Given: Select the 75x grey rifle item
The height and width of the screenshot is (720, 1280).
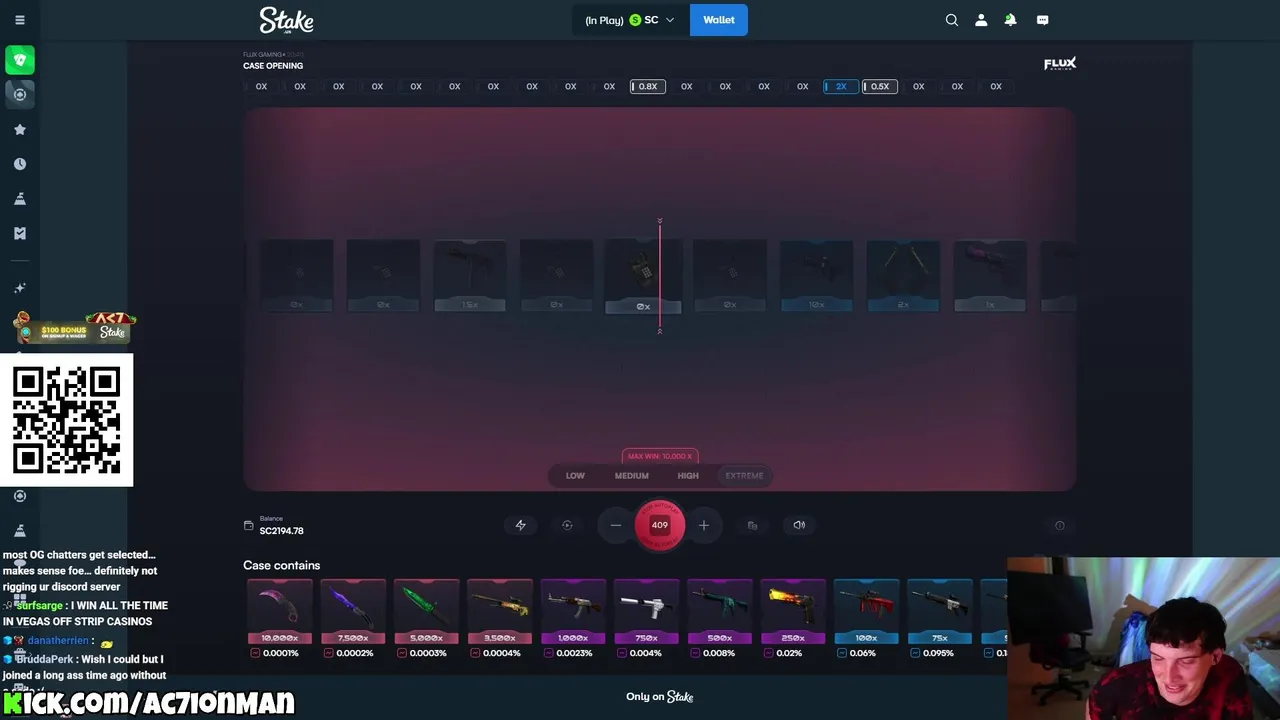Looking at the screenshot, I should point(940,612).
